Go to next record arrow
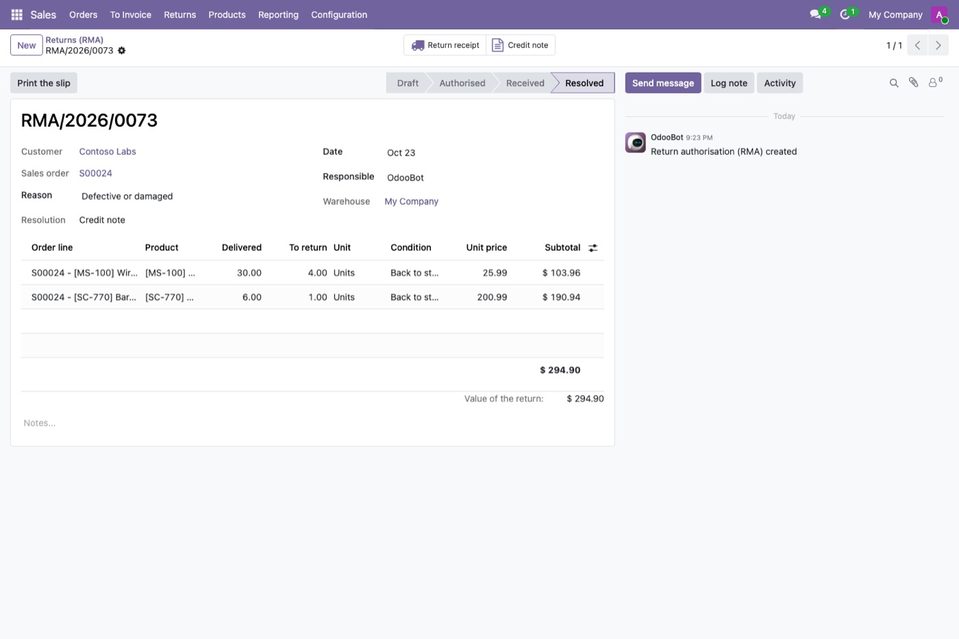 point(938,45)
